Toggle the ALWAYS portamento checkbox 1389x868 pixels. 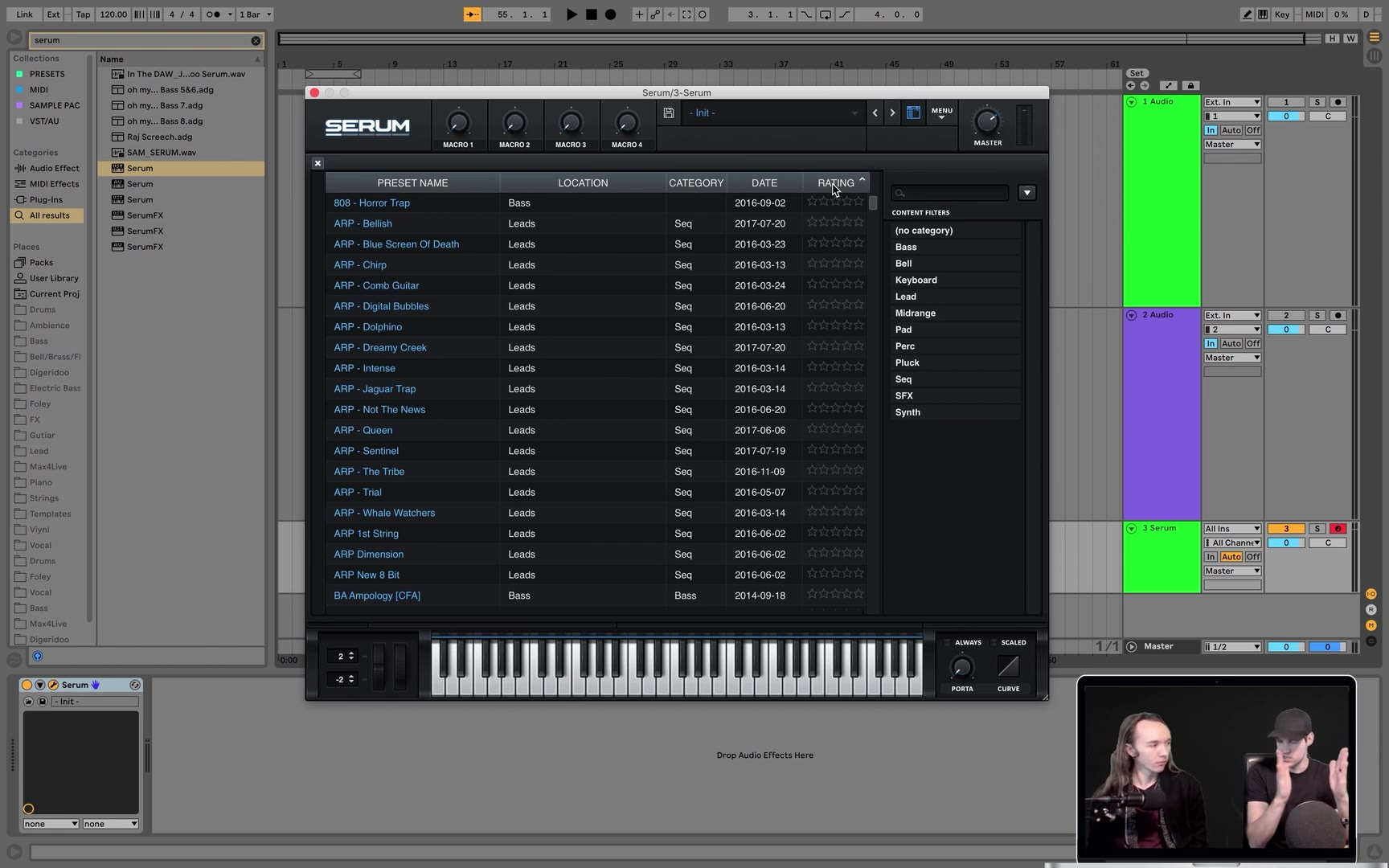click(948, 643)
